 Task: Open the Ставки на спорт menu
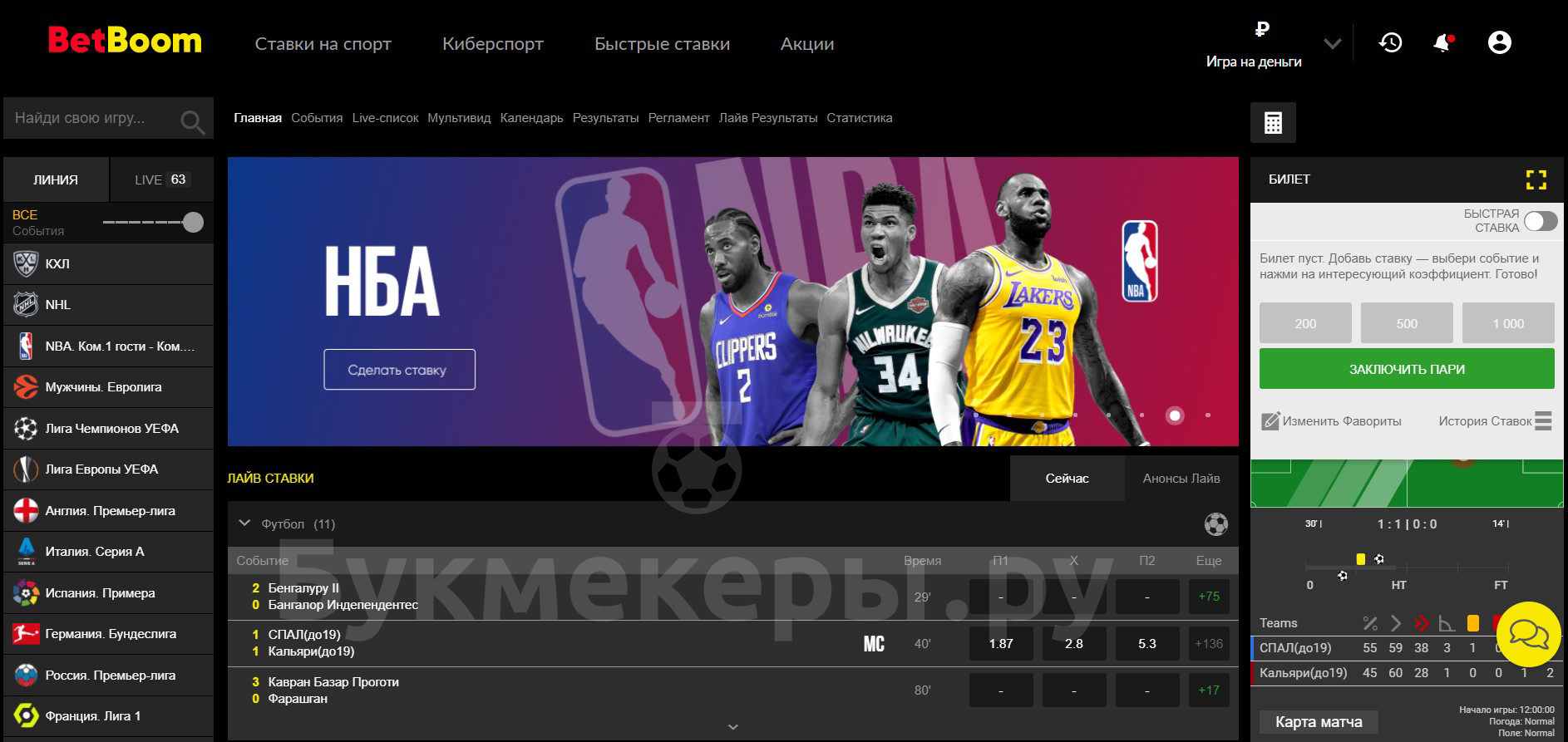[323, 44]
